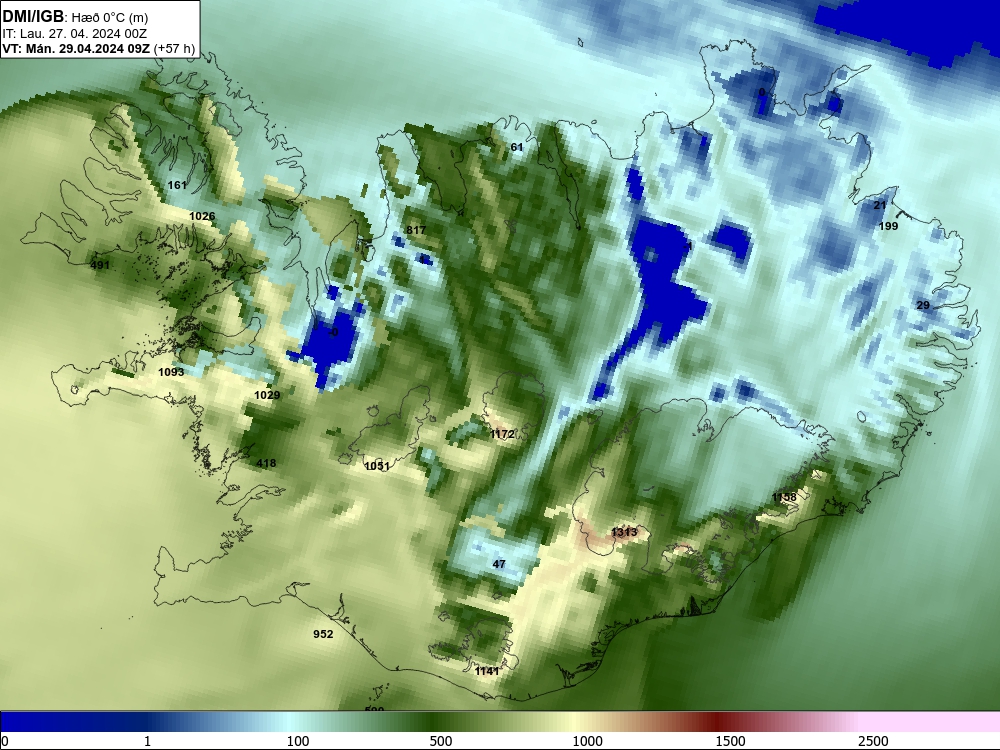Viewport: 1000px width, 750px height.
Task: Click the 1172 value on the glacier
Action: 503,434
